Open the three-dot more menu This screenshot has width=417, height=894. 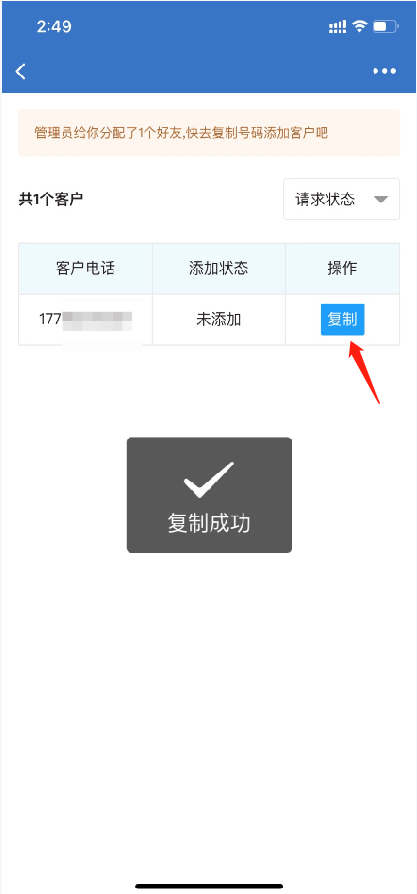pyautogui.click(x=384, y=71)
